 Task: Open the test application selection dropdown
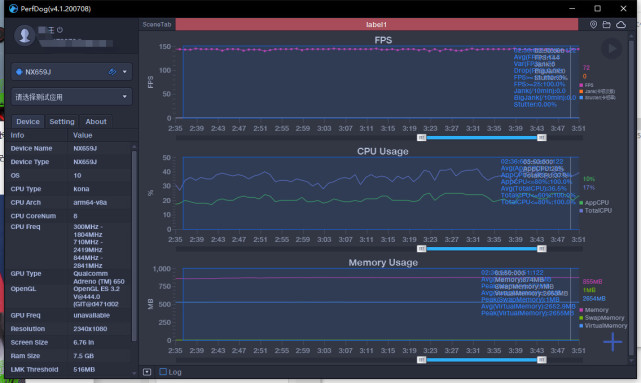[72, 97]
